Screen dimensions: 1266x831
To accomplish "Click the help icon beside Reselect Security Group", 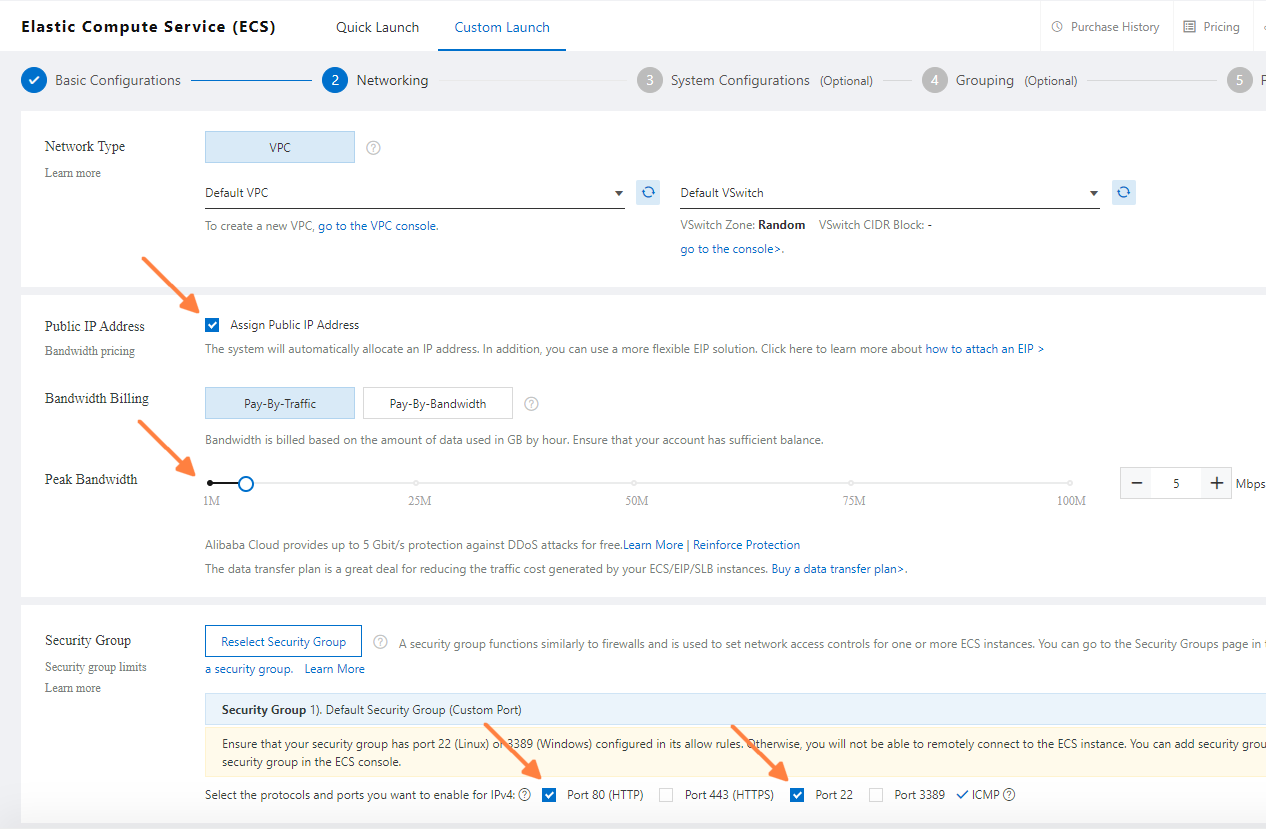I will tap(380, 642).
